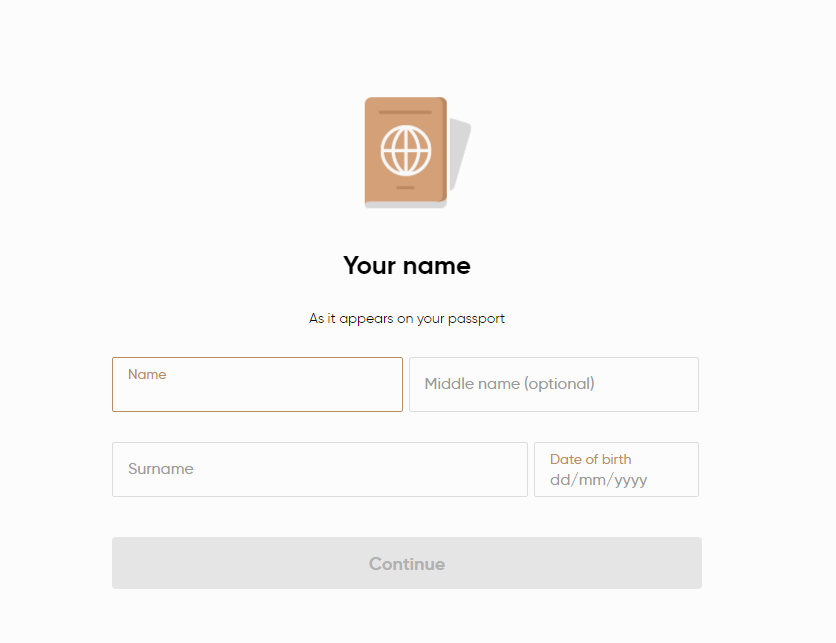Viewport: 836px width, 643px height.
Task: Click the horizontal line atop the passport cover
Action: click(x=405, y=112)
